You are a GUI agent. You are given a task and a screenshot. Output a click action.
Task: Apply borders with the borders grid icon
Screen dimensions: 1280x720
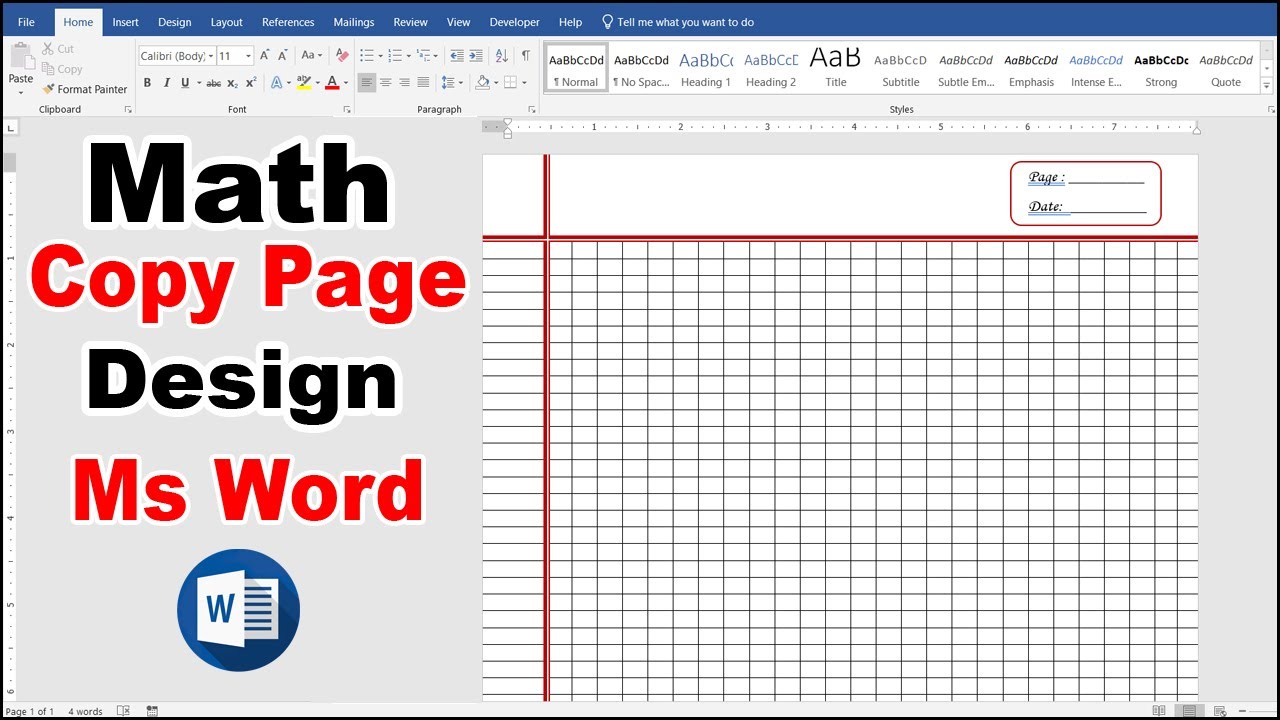pos(510,83)
